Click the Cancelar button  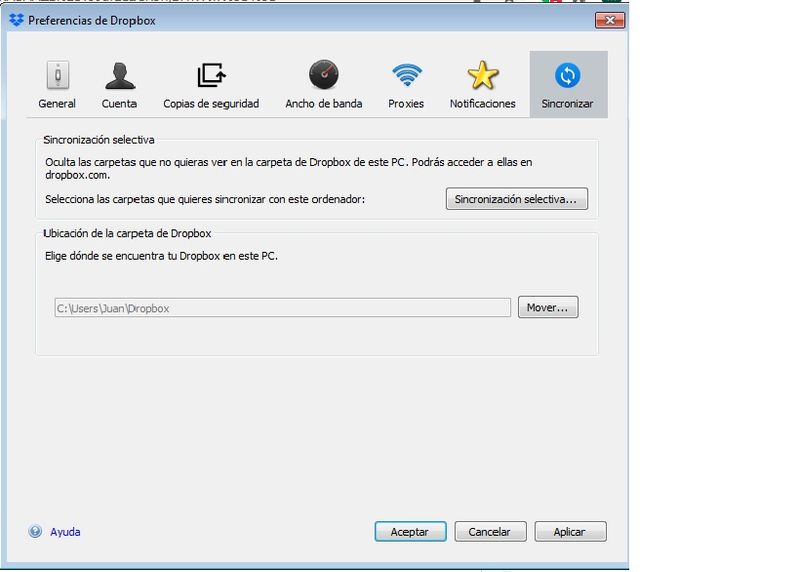click(490, 531)
